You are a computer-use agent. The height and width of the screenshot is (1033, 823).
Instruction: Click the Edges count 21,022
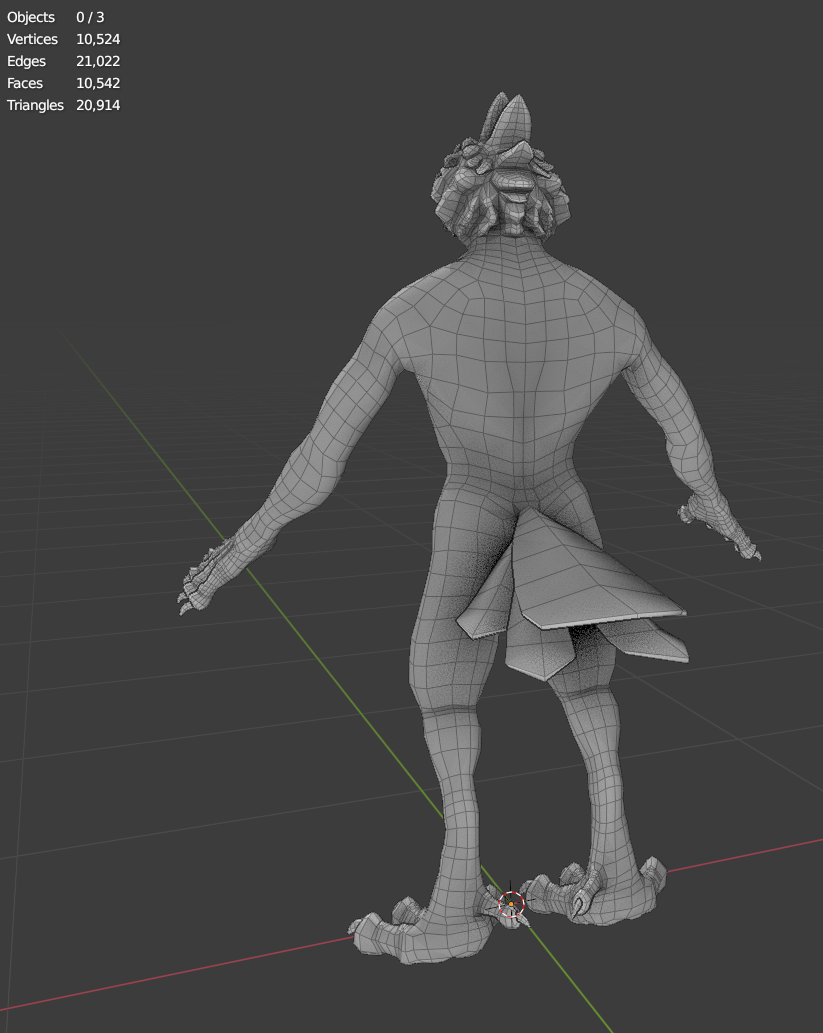point(98,61)
